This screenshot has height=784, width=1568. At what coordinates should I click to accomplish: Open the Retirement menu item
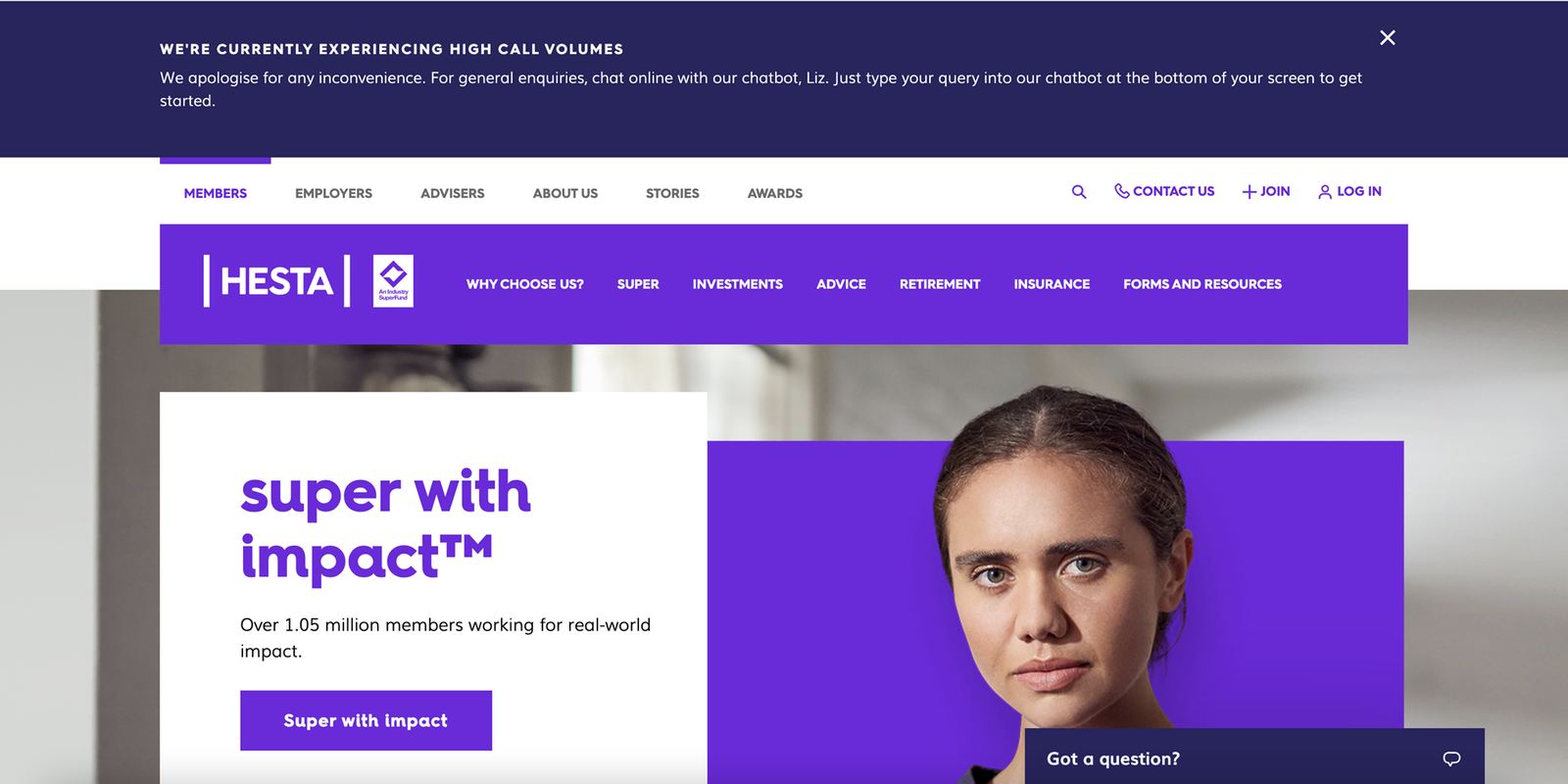(x=940, y=284)
